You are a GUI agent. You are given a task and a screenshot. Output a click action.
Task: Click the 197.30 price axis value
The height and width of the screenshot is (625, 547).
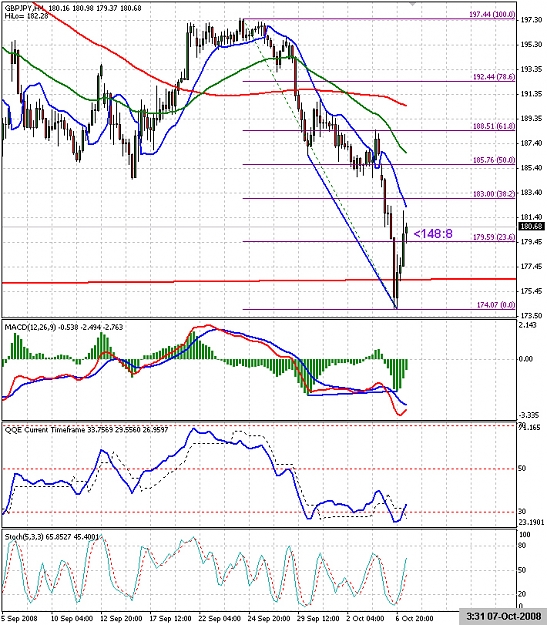pos(531,20)
